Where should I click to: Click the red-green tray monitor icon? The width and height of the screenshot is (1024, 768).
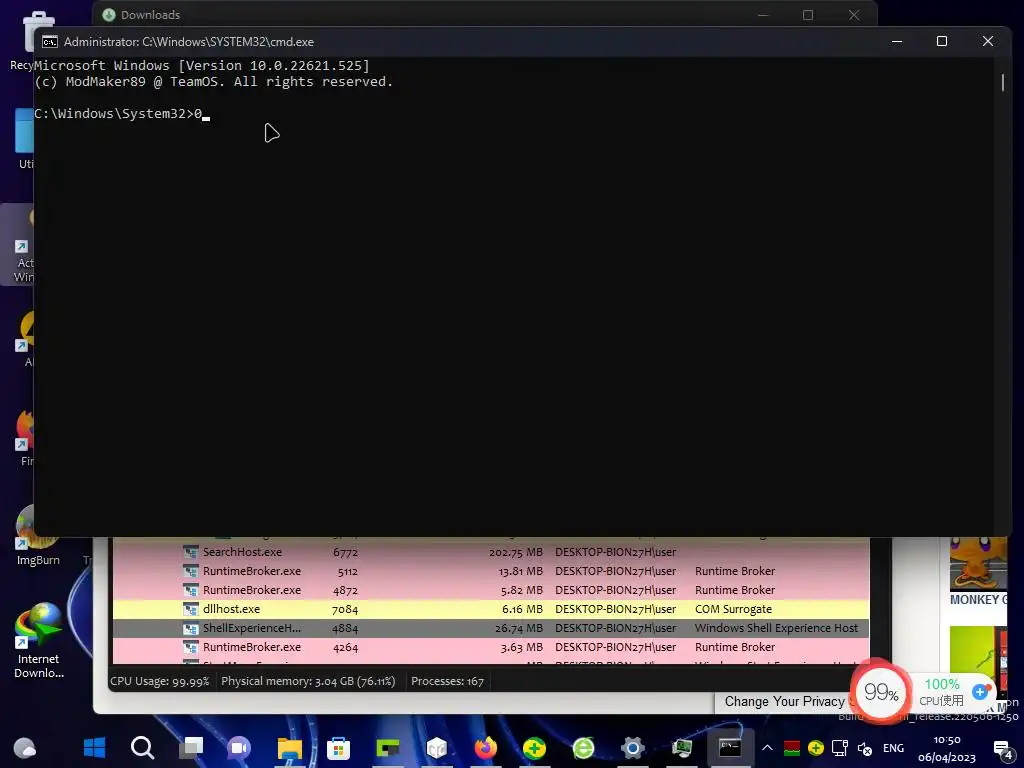792,748
